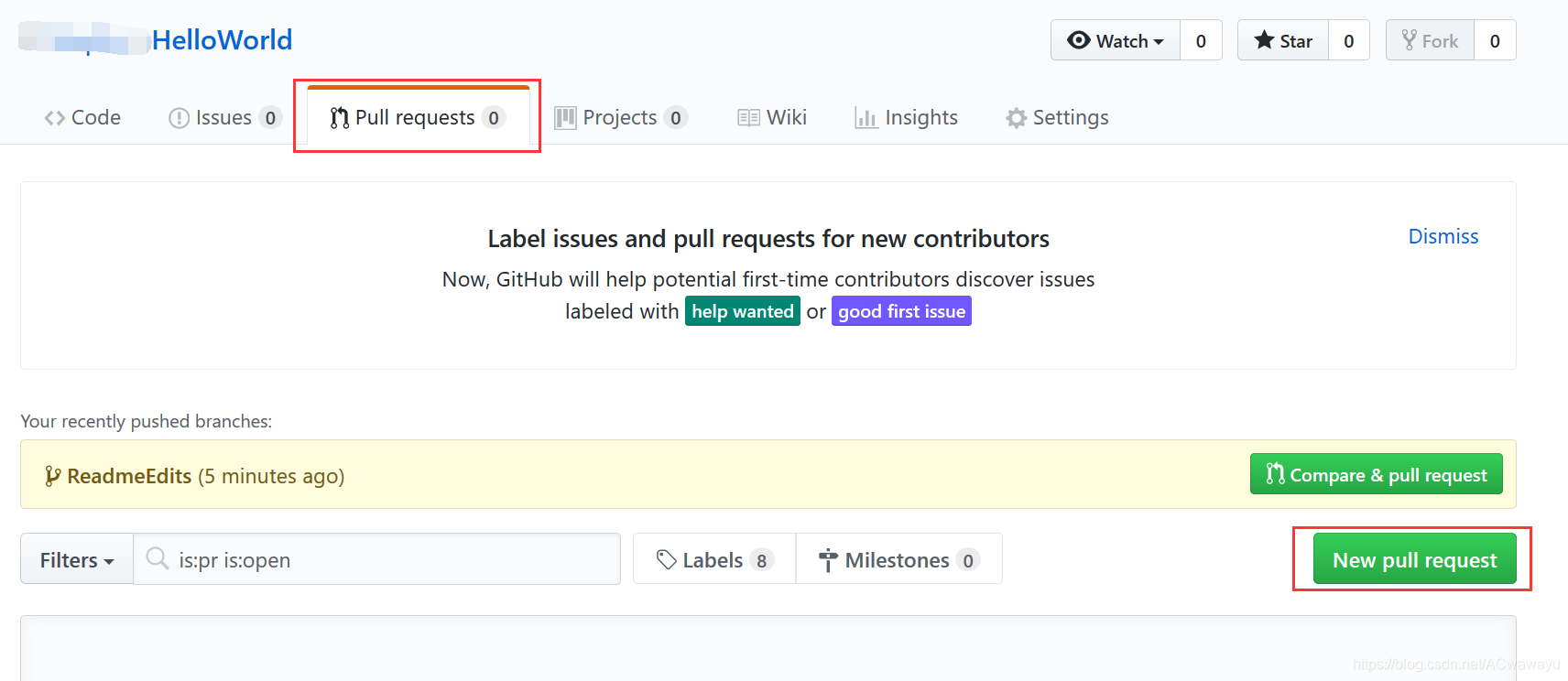Click the forks count next to Fork
The width and height of the screenshot is (1568, 681).
(1495, 40)
